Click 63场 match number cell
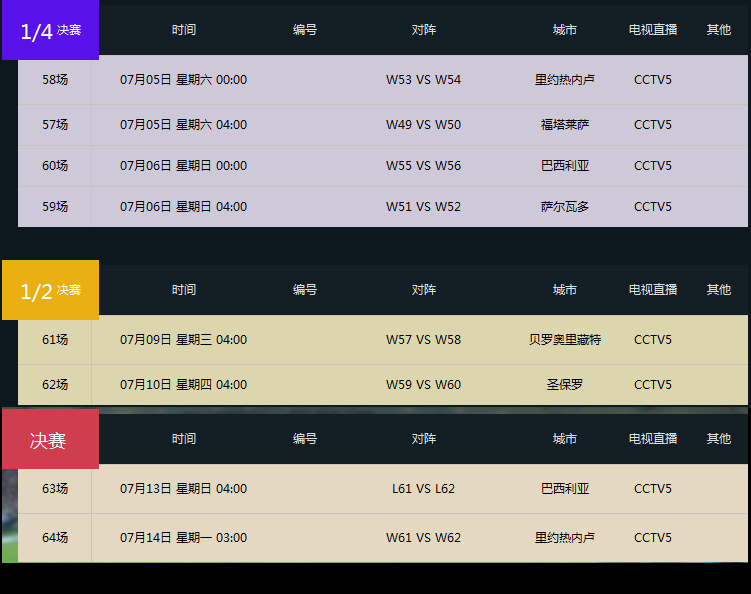This screenshot has width=751, height=594. [55, 489]
